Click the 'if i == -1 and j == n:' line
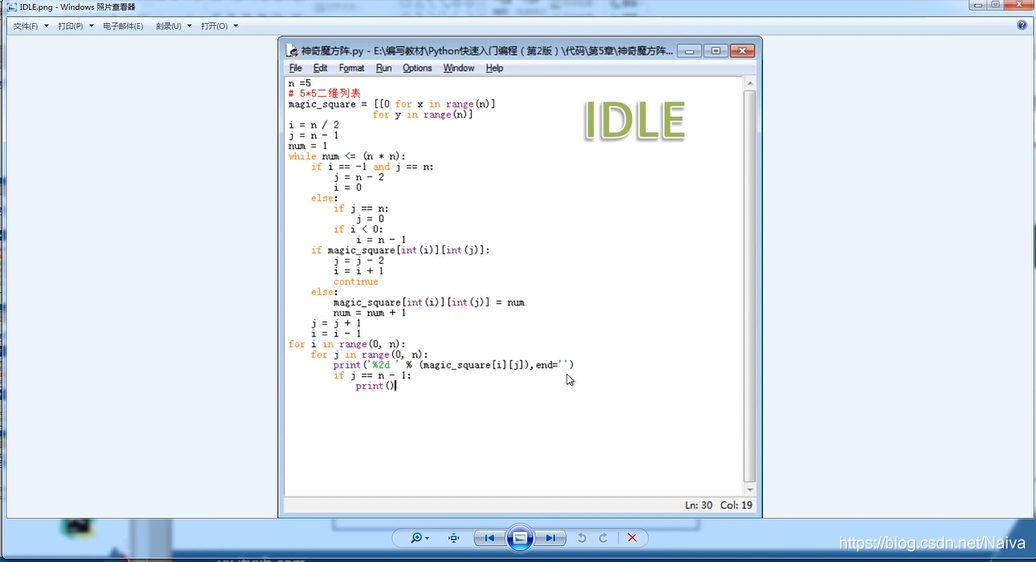1036x562 pixels. (372, 167)
